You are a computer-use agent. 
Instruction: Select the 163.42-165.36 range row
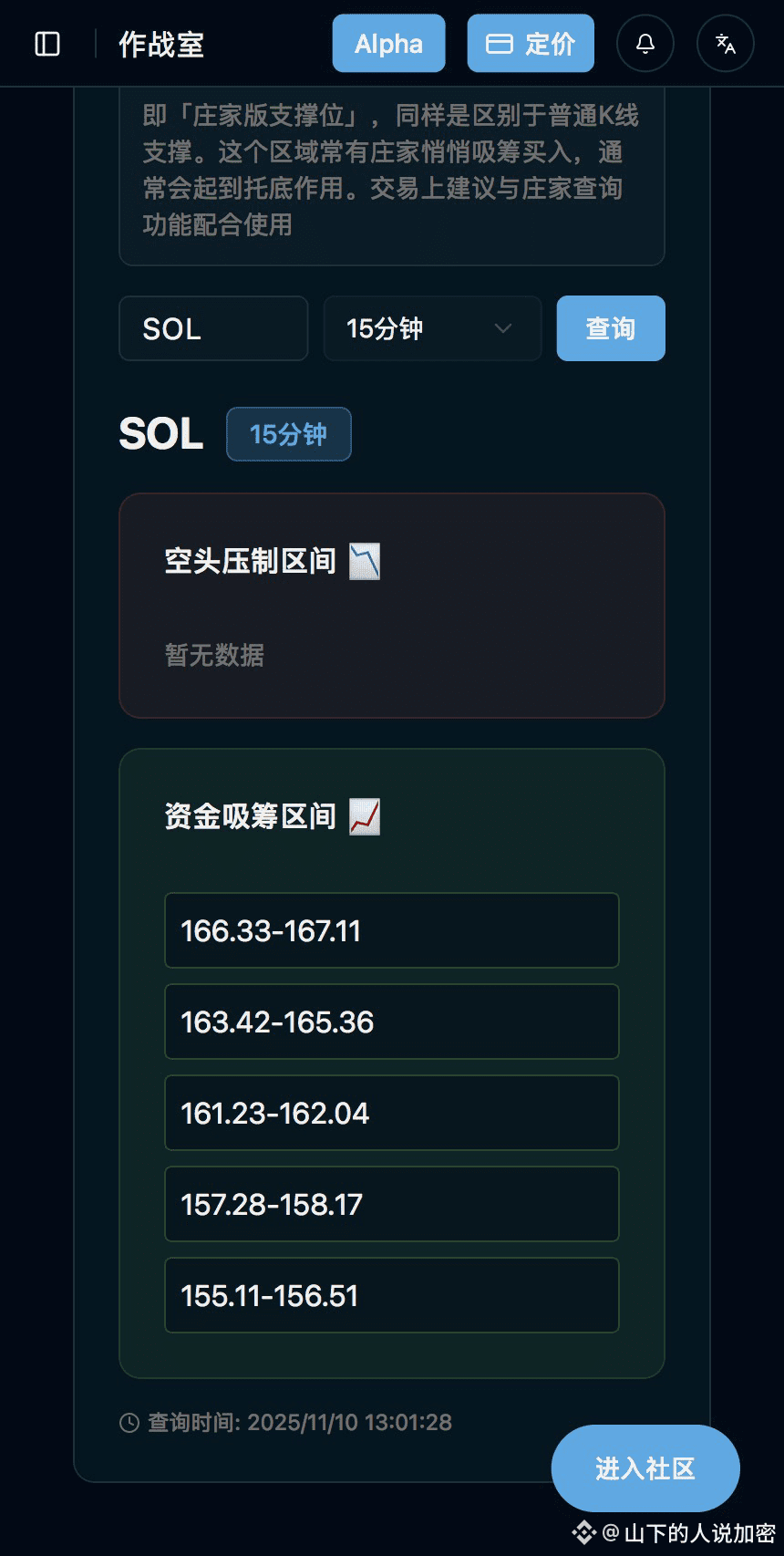tap(392, 1022)
